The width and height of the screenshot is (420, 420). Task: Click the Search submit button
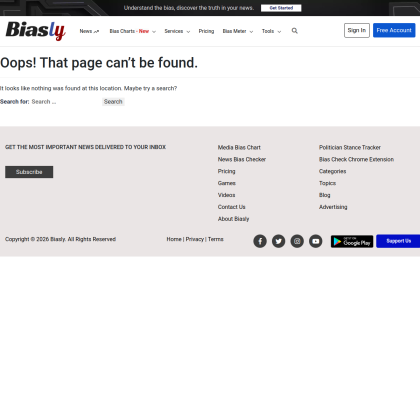click(113, 102)
